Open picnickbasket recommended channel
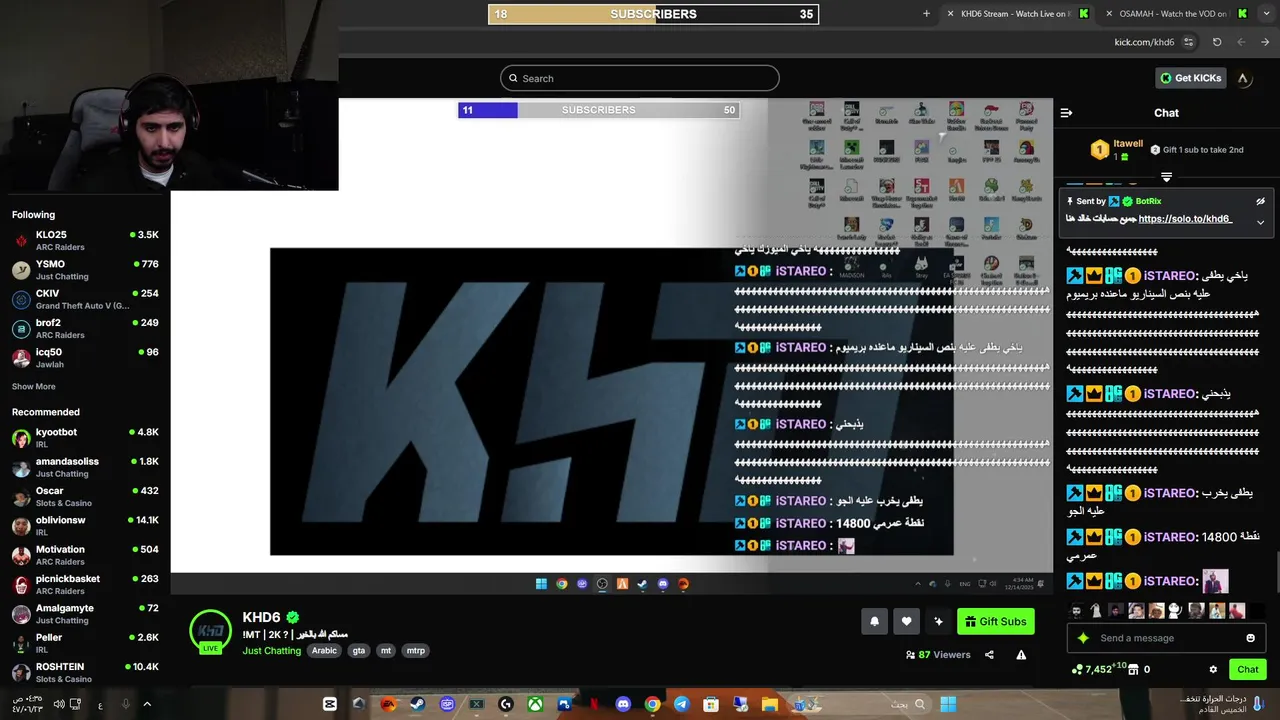The image size is (1280, 720). click(x=85, y=584)
